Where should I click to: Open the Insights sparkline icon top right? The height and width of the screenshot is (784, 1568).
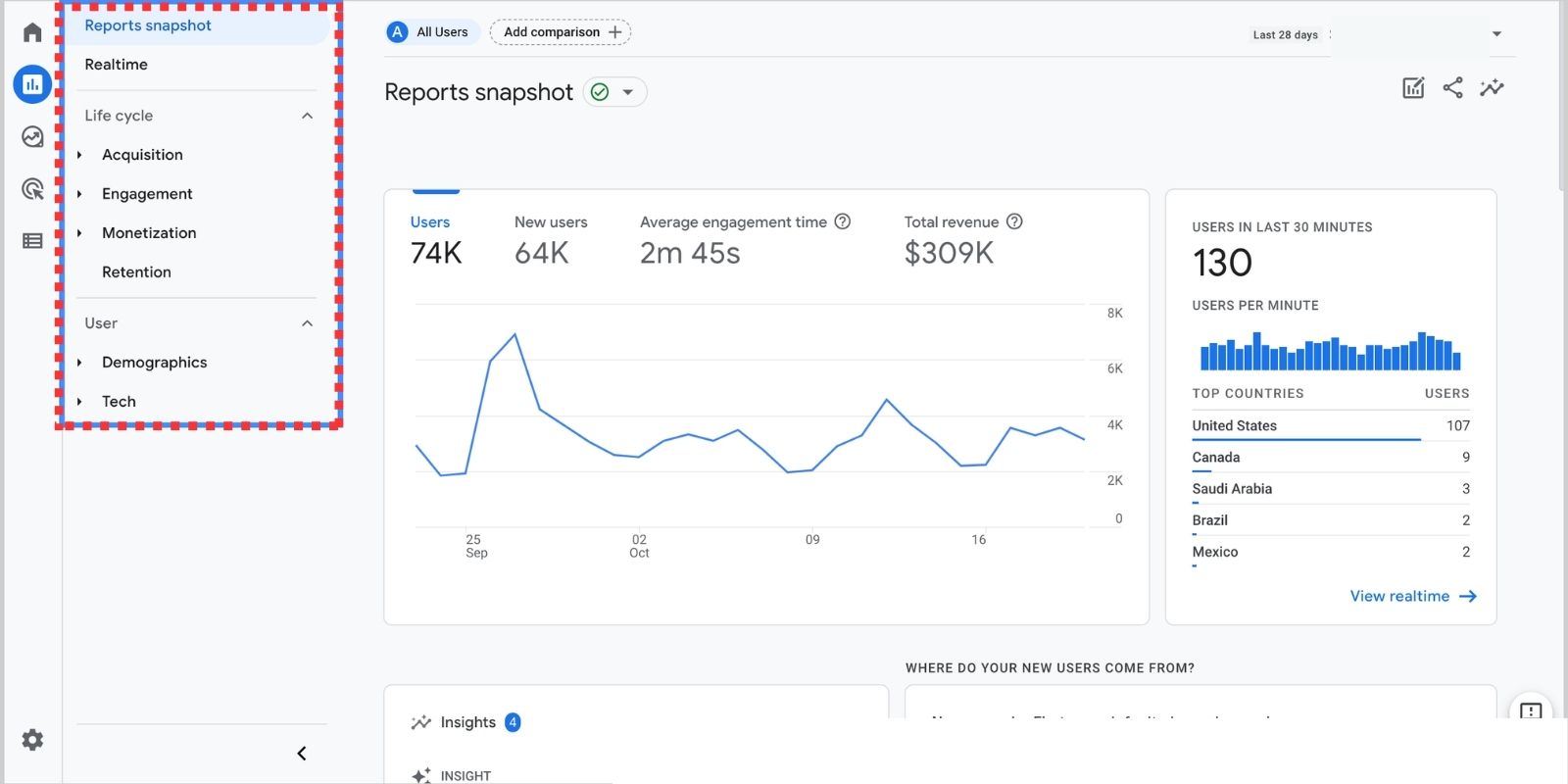(x=1492, y=88)
